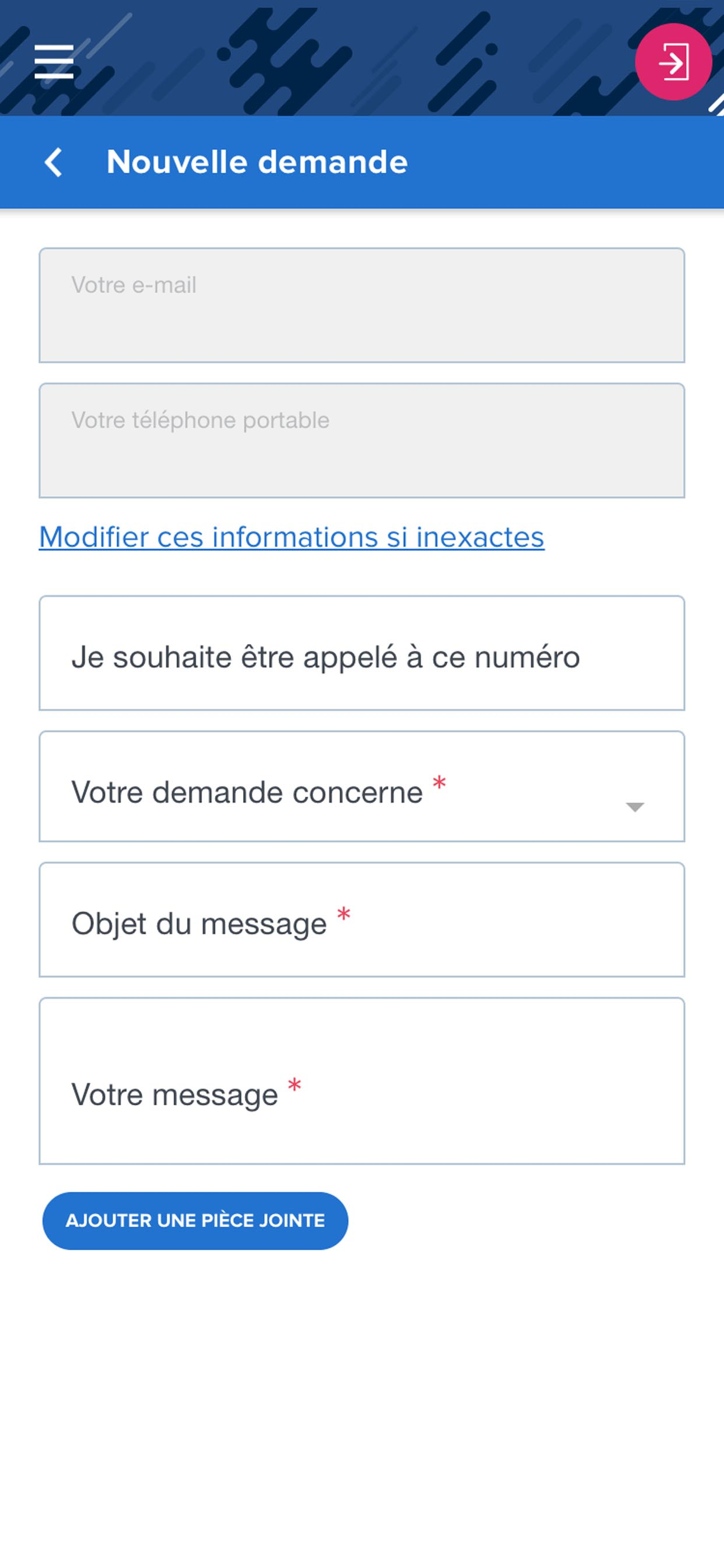Click the red asterisk next to Objet du message
Viewport: 724px width, 1568px height.
tap(344, 914)
